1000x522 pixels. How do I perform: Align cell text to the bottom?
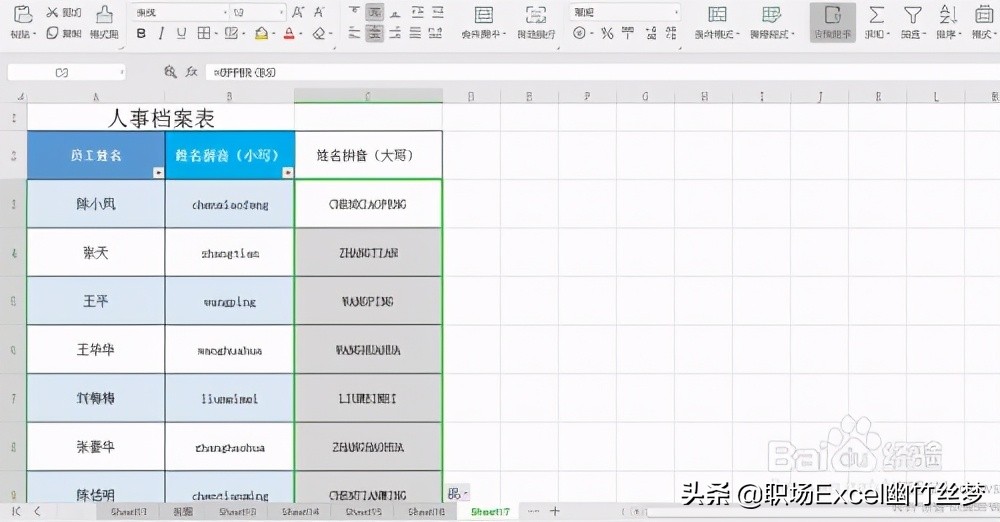pyautogui.click(x=395, y=12)
